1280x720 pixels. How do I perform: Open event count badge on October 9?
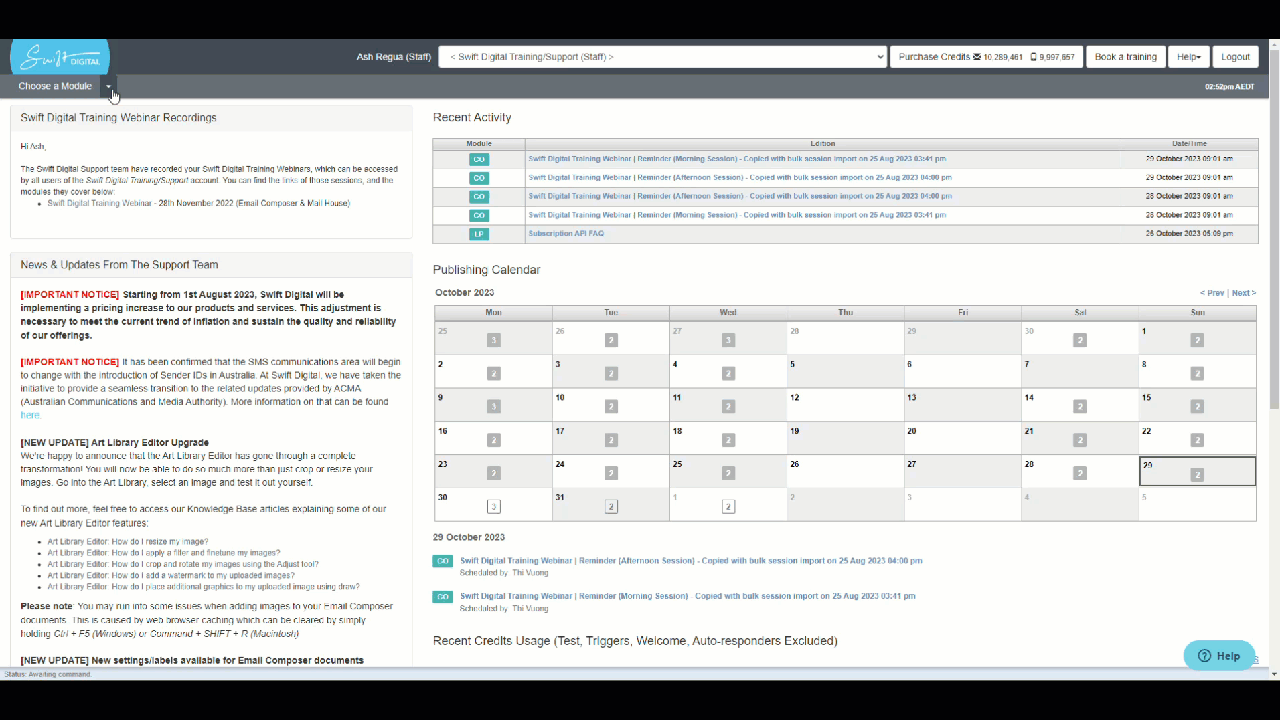point(493,407)
